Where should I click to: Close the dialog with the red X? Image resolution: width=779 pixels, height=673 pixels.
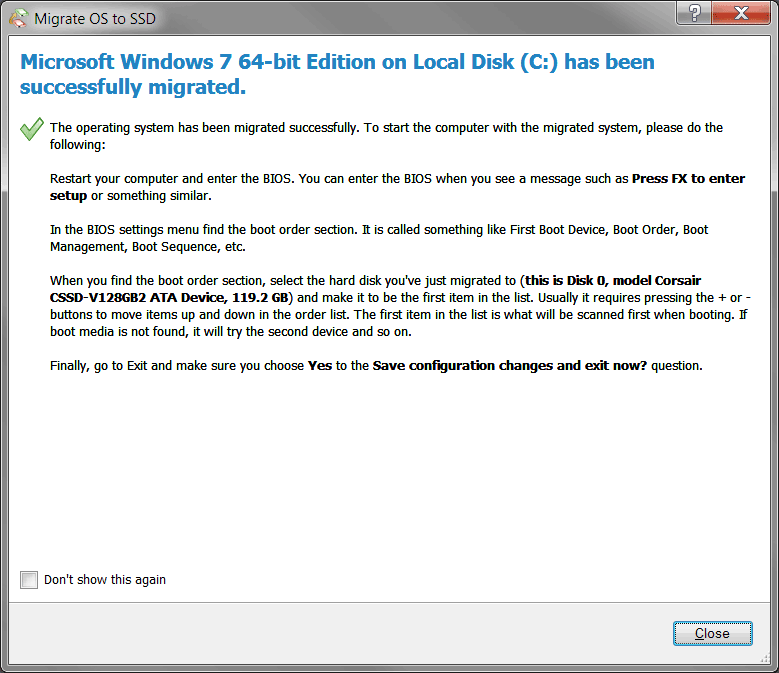(741, 13)
